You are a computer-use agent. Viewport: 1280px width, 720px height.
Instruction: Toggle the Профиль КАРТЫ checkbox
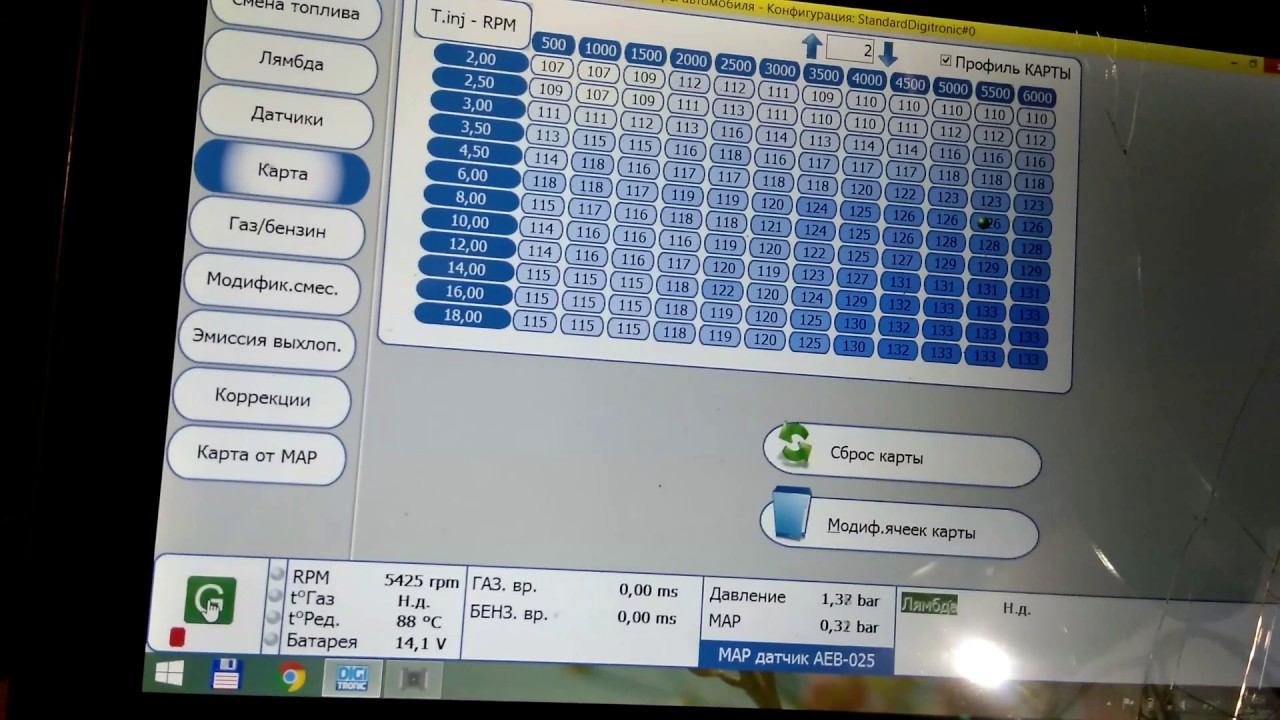tap(946, 62)
